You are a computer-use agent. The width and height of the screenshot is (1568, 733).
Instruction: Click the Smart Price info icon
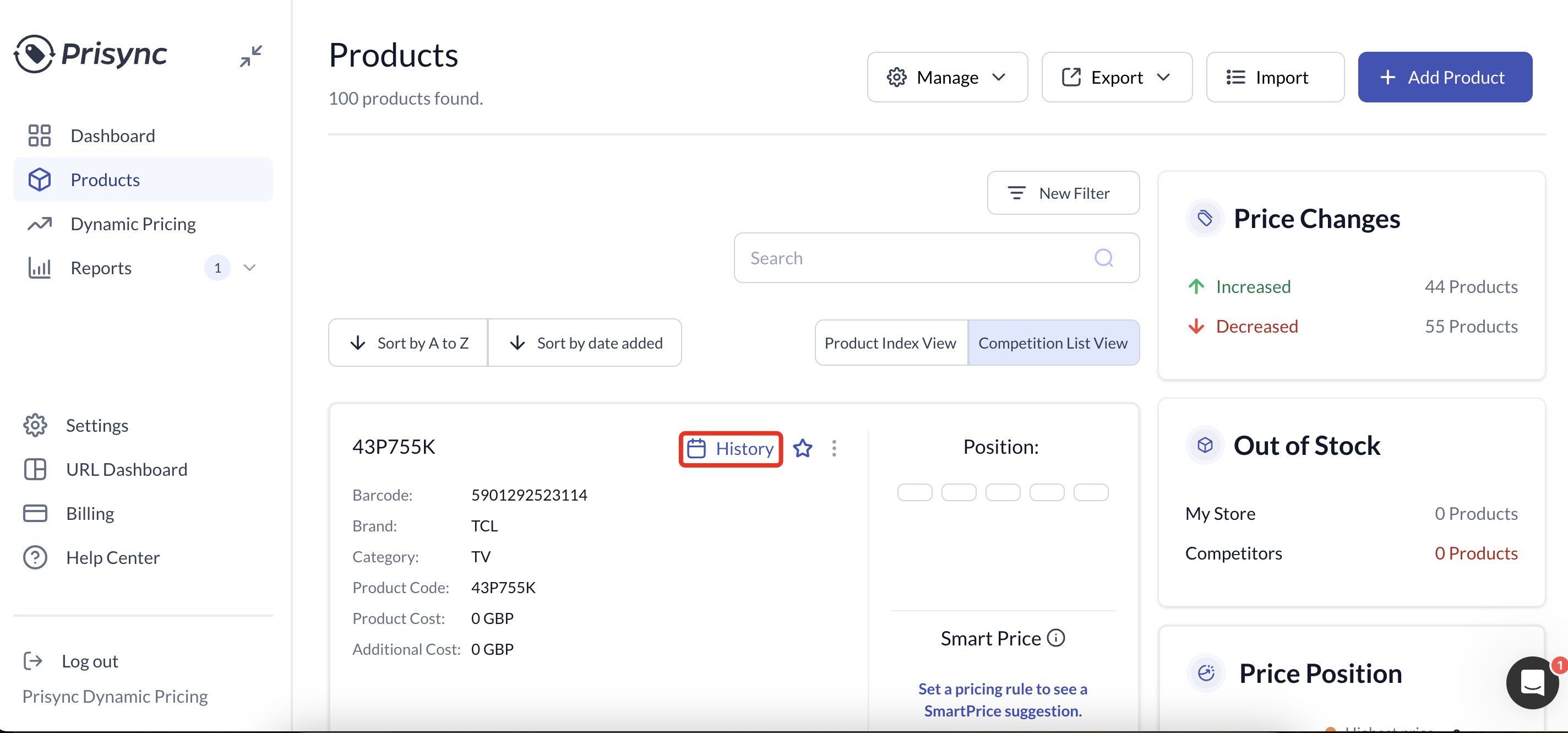[x=1055, y=637]
